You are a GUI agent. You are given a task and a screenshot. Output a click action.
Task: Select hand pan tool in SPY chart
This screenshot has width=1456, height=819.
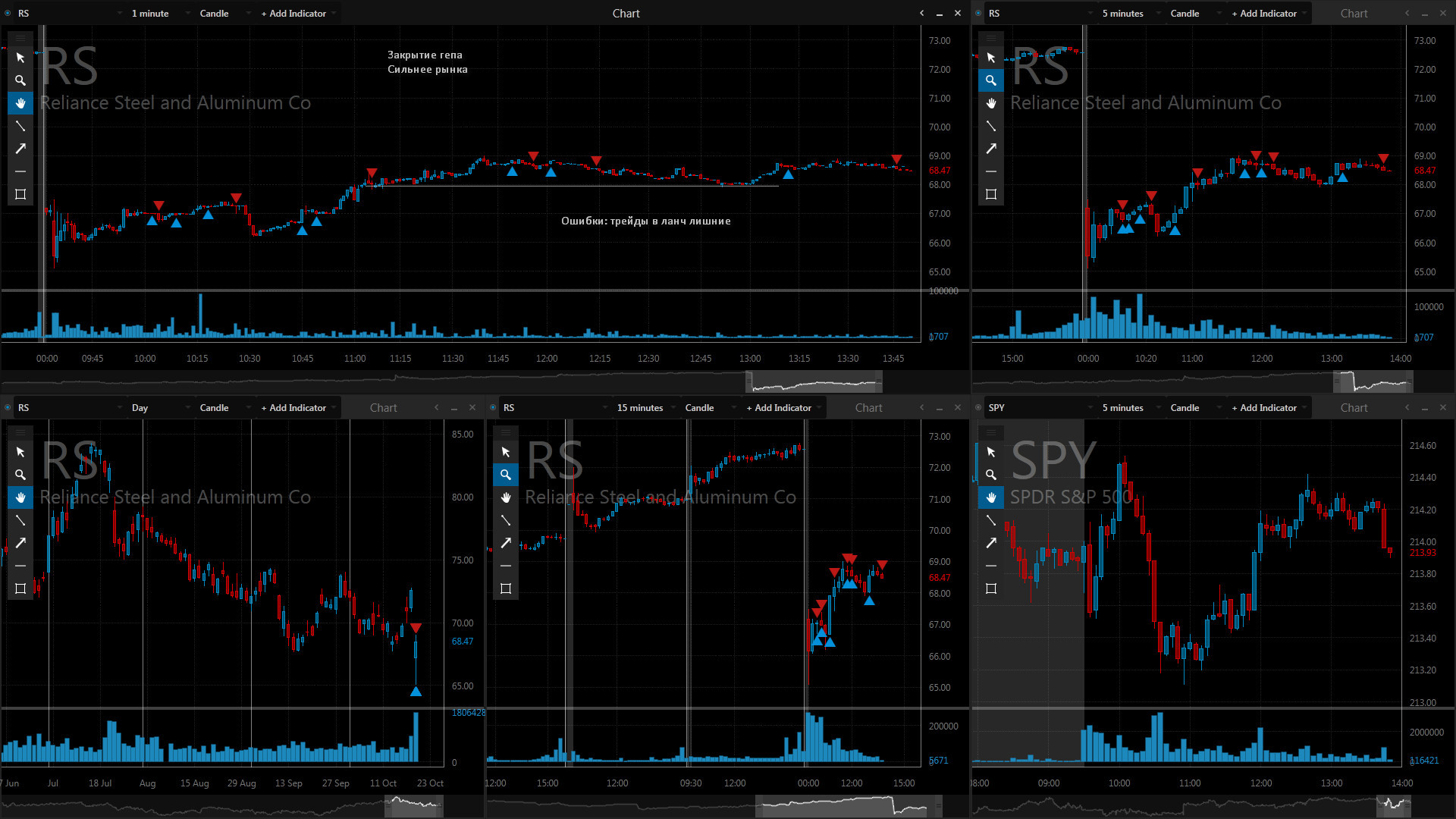coord(991,497)
